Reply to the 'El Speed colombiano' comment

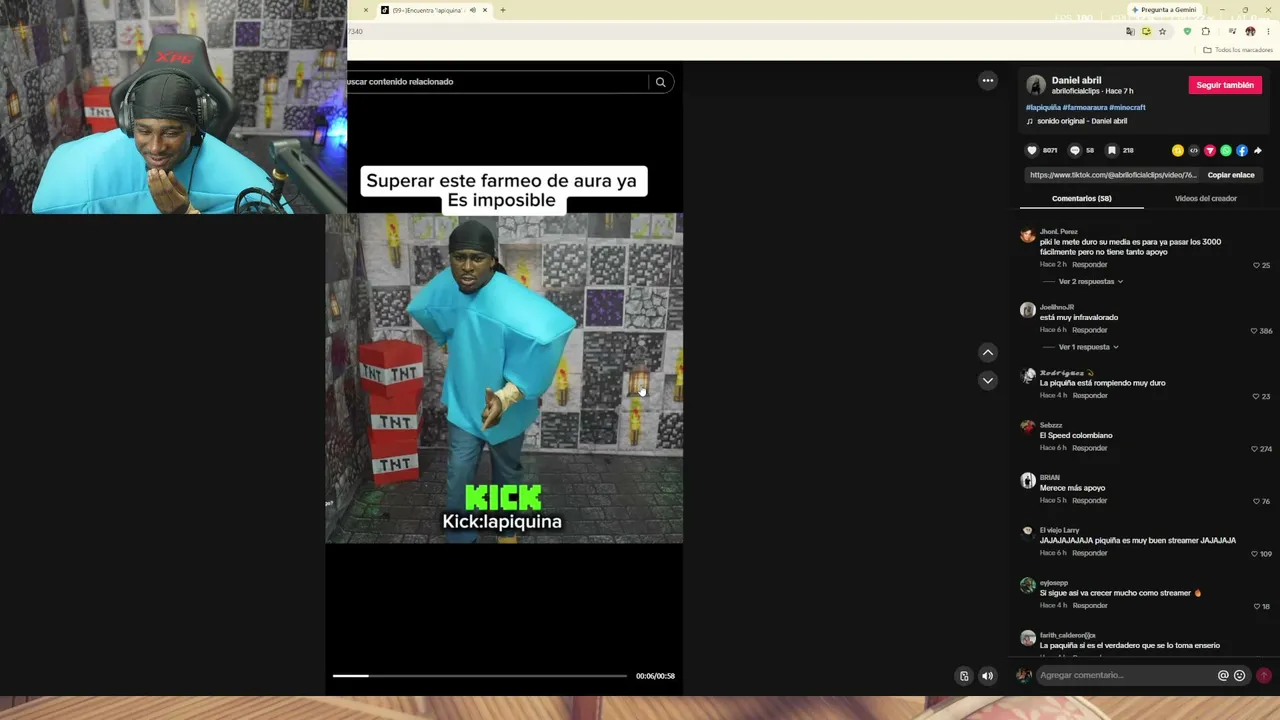(1090, 448)
